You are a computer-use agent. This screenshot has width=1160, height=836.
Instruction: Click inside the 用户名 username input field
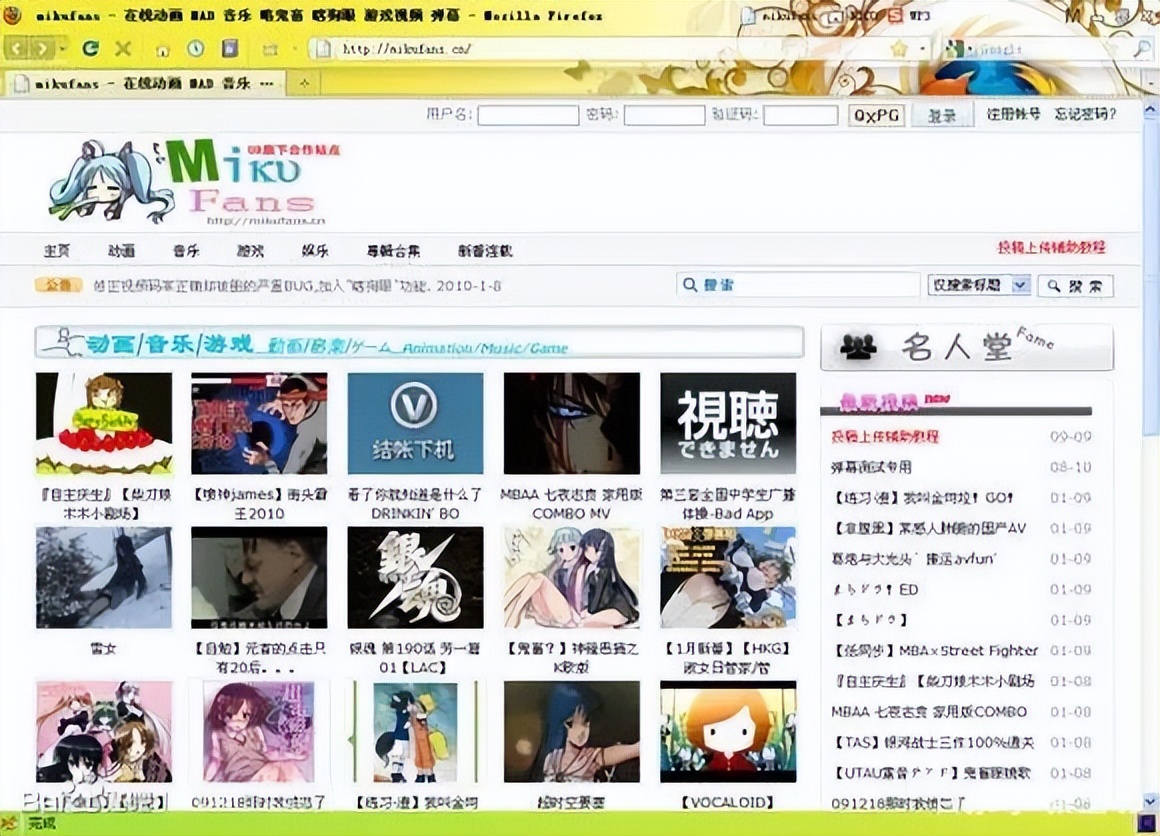coord(527,113)
